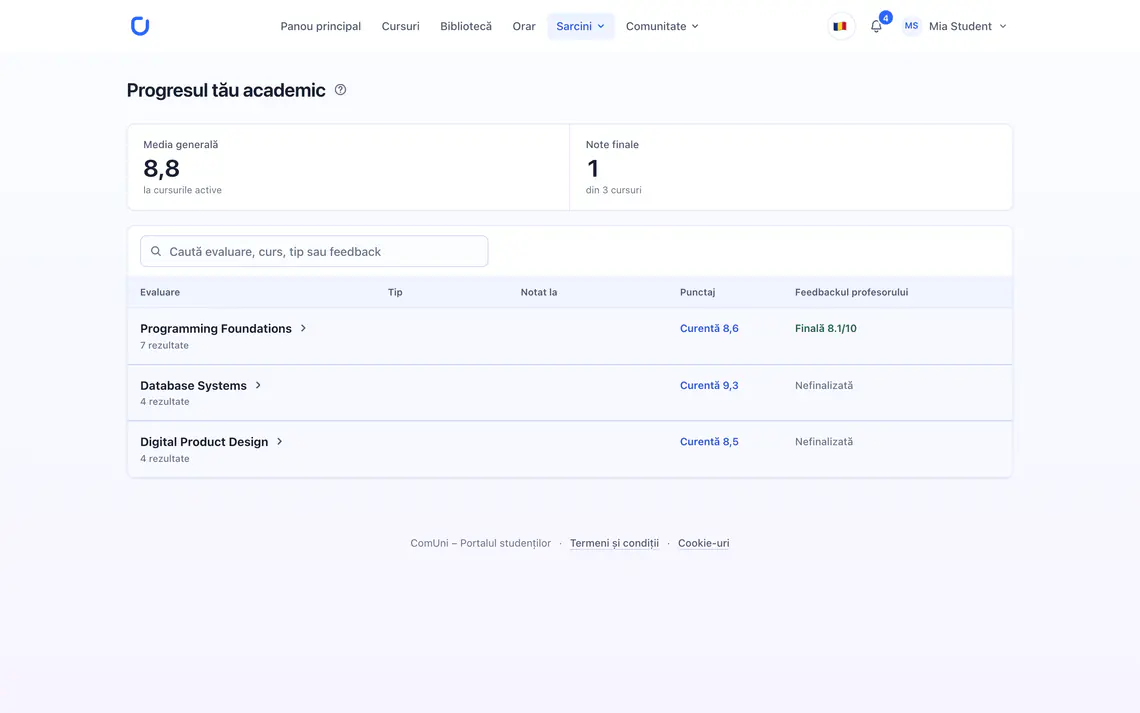Click Nefinalizată in the Digital Product Design row

click(x=824, y=442)
